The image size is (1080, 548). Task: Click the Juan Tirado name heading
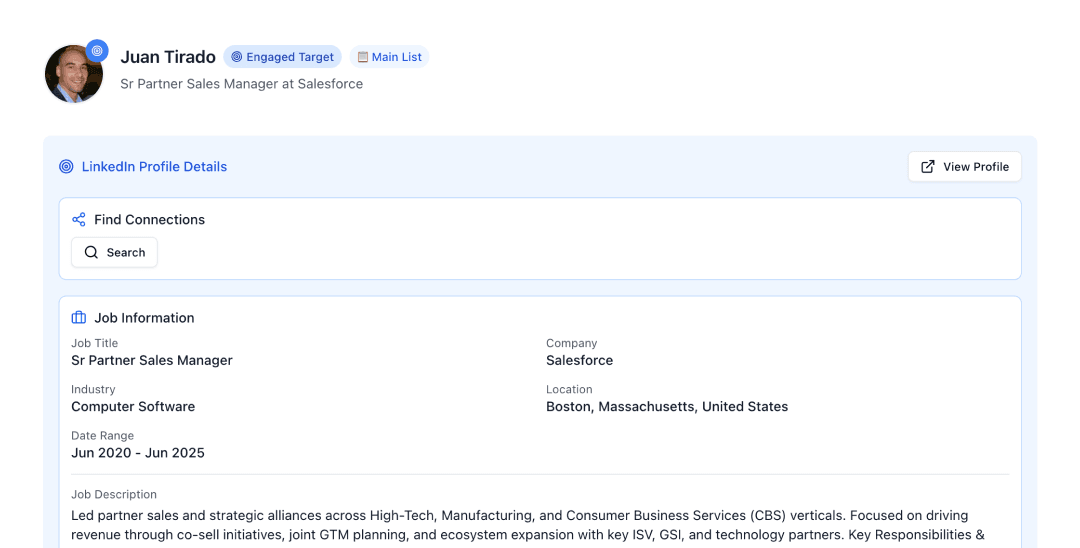(168, 57)
